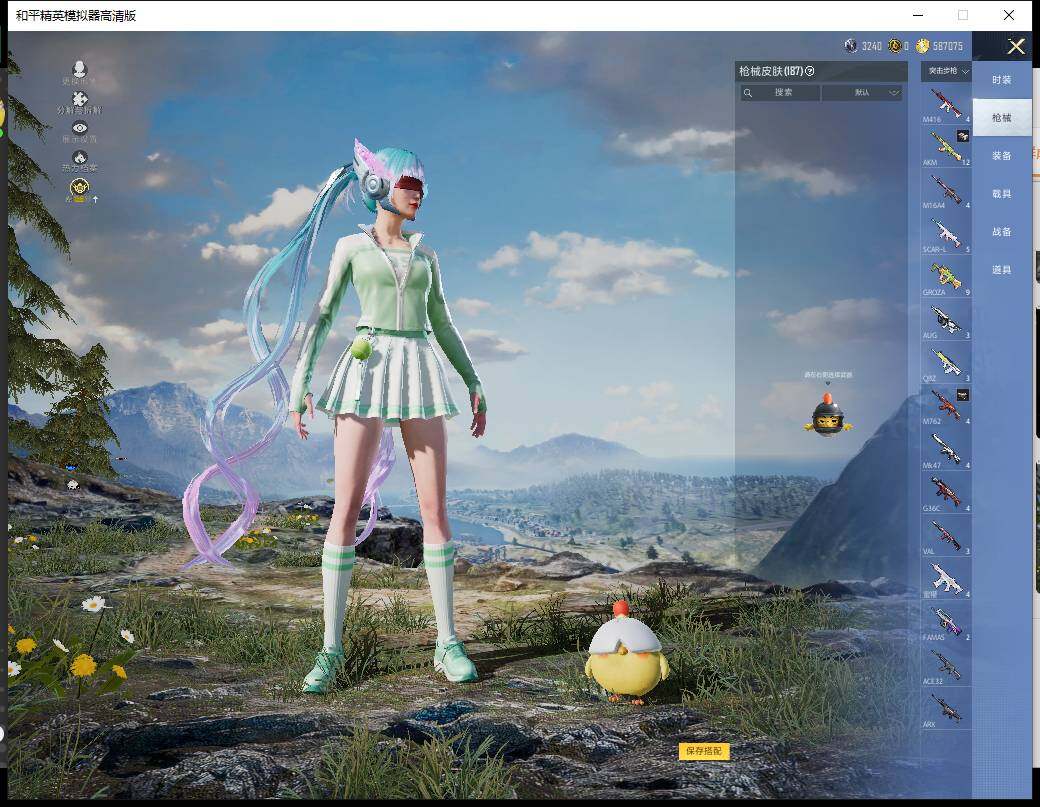The height and width of the screenshot is (807, 1040).
Task: Select the M416 weapon skin
Action: [x=945, y=104]
